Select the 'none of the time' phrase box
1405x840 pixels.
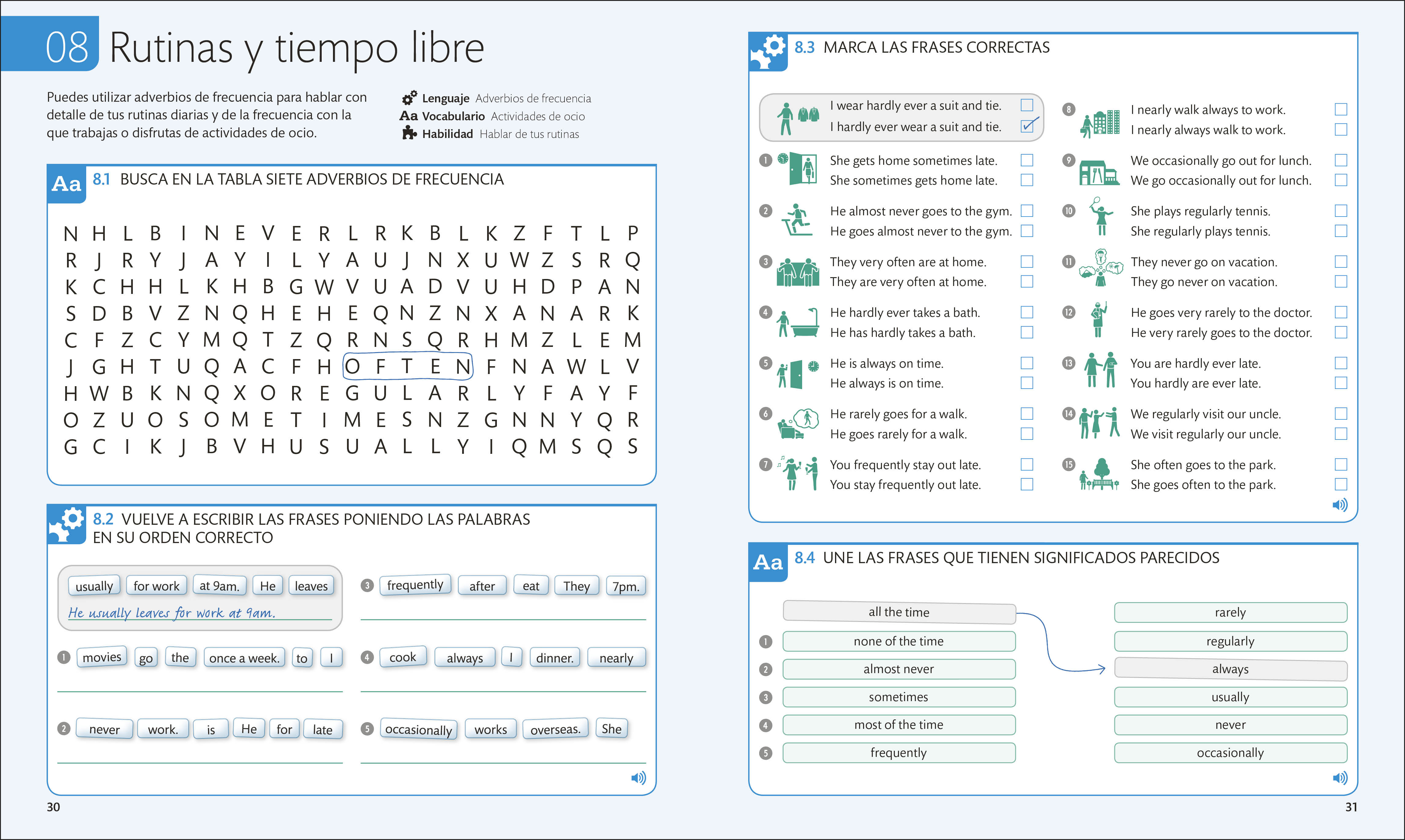click(x=899, y=641)
